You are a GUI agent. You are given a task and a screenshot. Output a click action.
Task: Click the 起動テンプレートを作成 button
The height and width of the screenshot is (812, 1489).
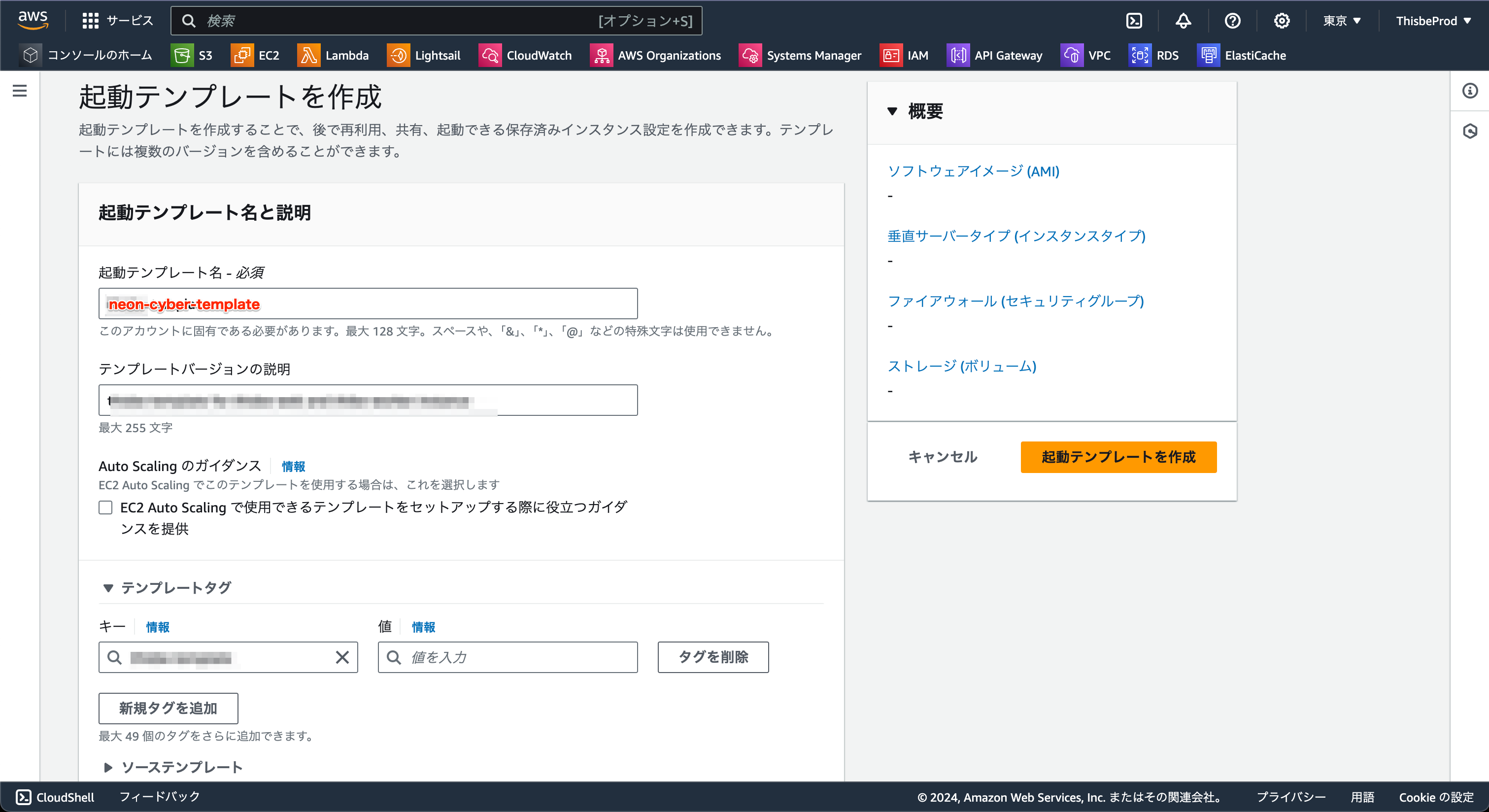1118,457
